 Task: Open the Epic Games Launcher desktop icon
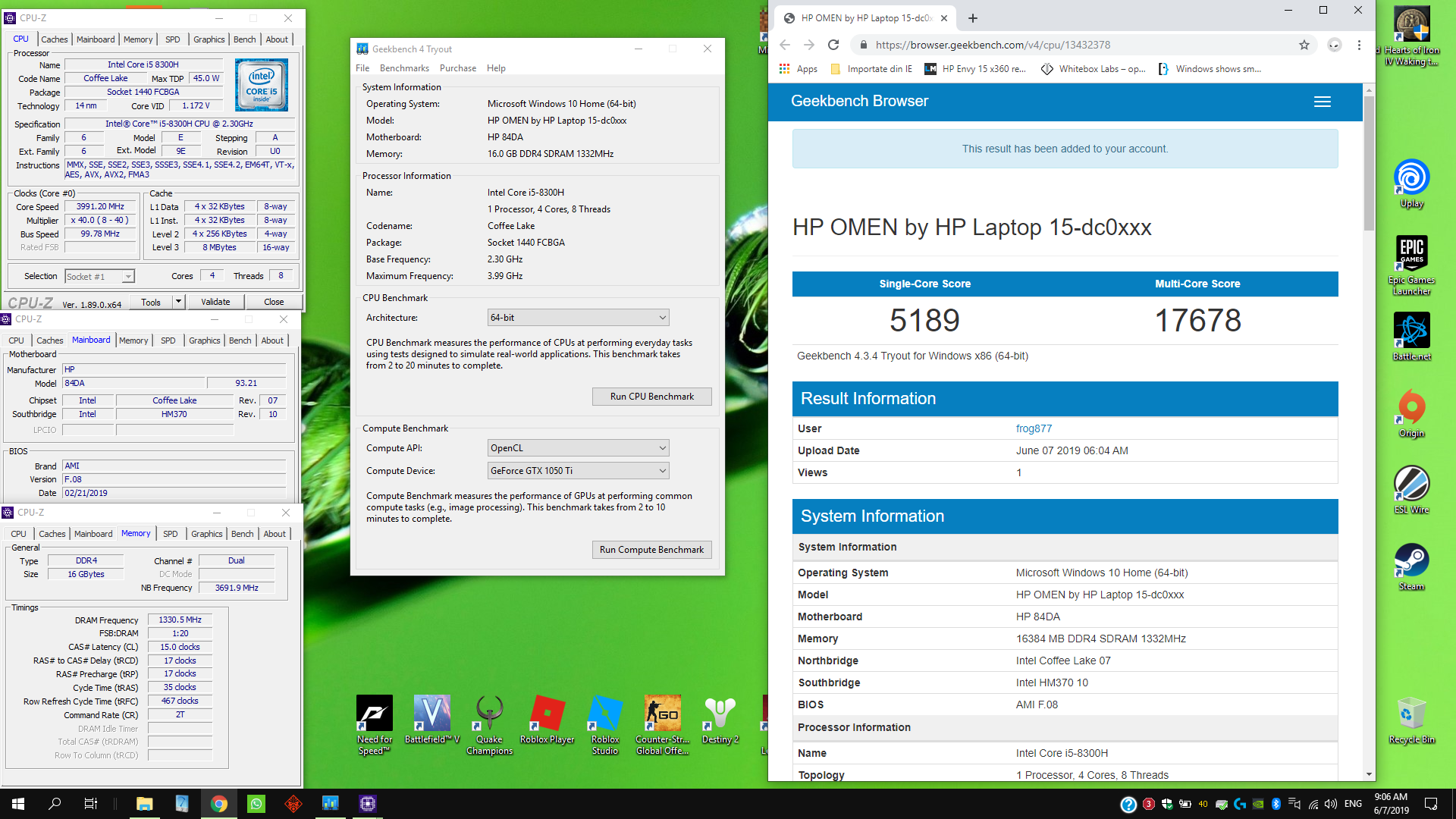(x=1411, y=265)
